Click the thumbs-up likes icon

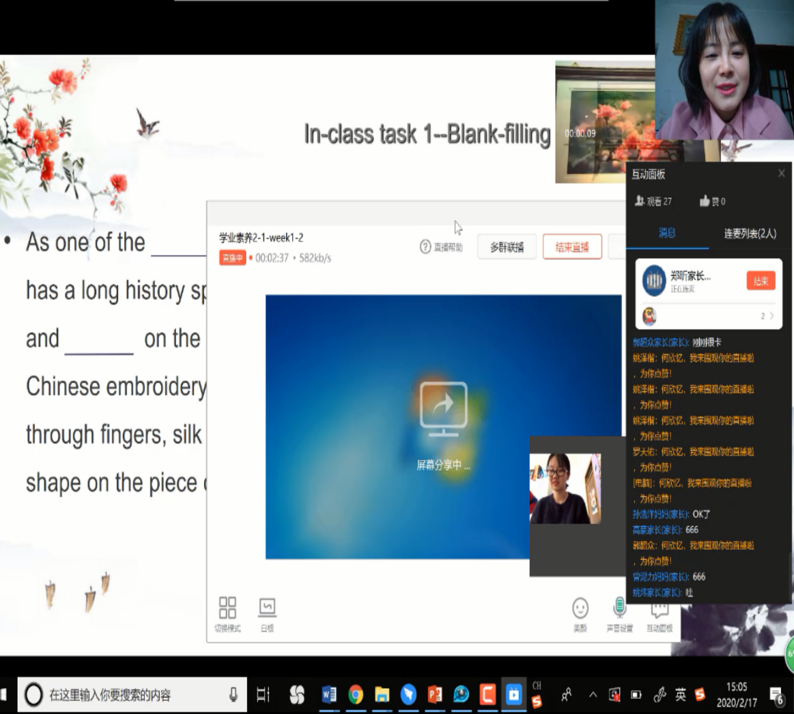click(x=705, y=201)
